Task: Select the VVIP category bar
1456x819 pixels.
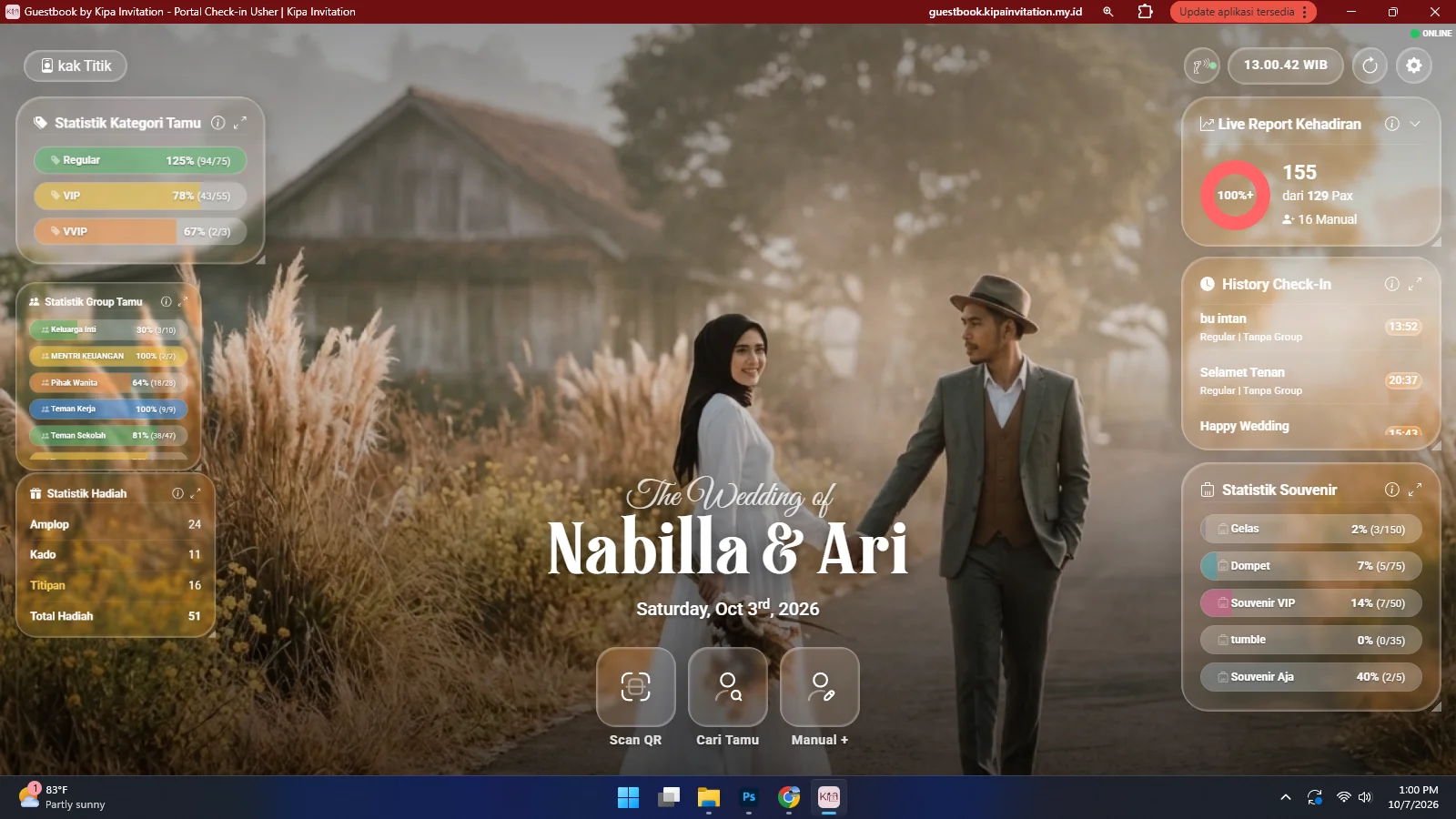Action: click(140, 231)
